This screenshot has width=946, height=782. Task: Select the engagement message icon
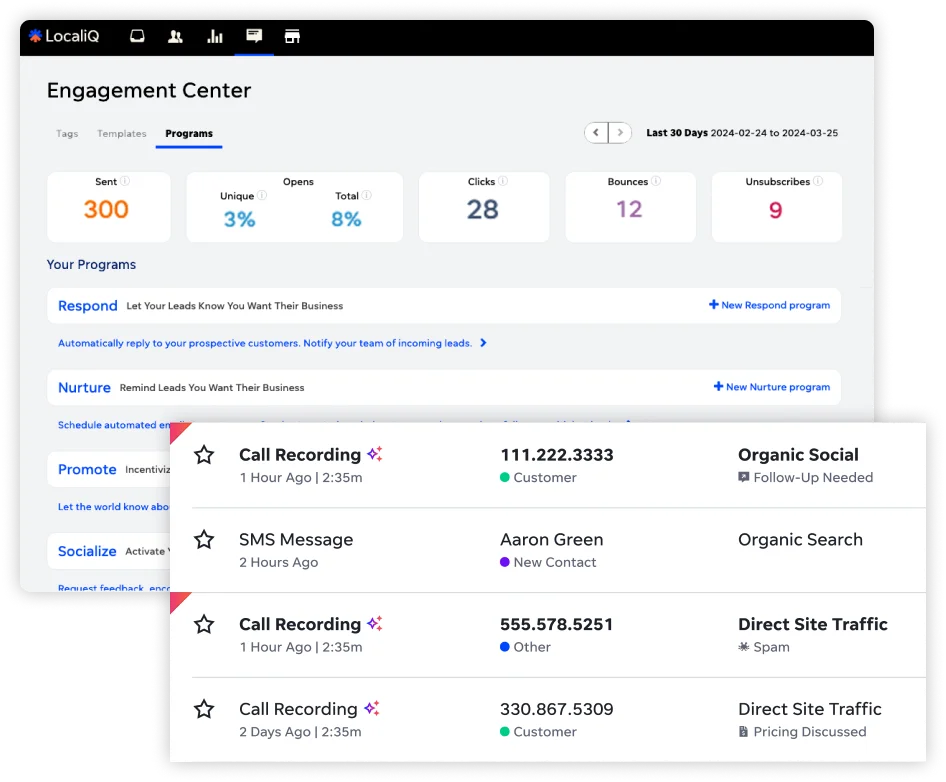[254, 36]
